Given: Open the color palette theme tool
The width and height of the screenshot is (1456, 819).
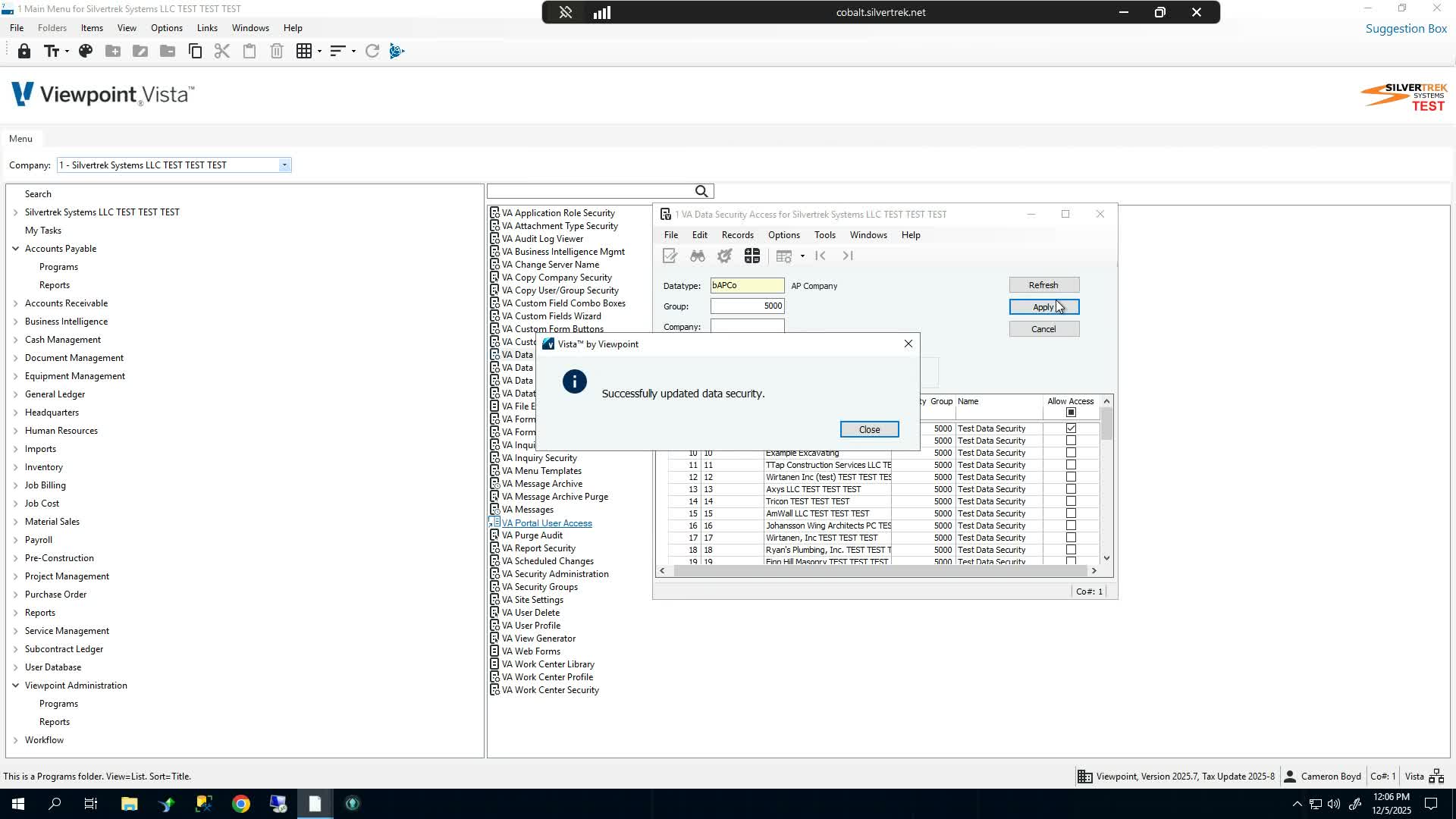Looking at the screenshot, I should [86, 52].
